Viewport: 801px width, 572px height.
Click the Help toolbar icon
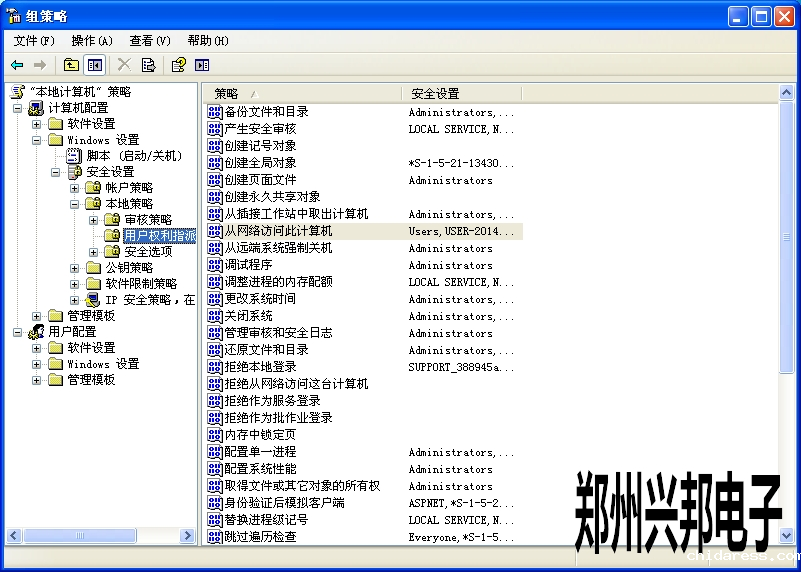178,65
